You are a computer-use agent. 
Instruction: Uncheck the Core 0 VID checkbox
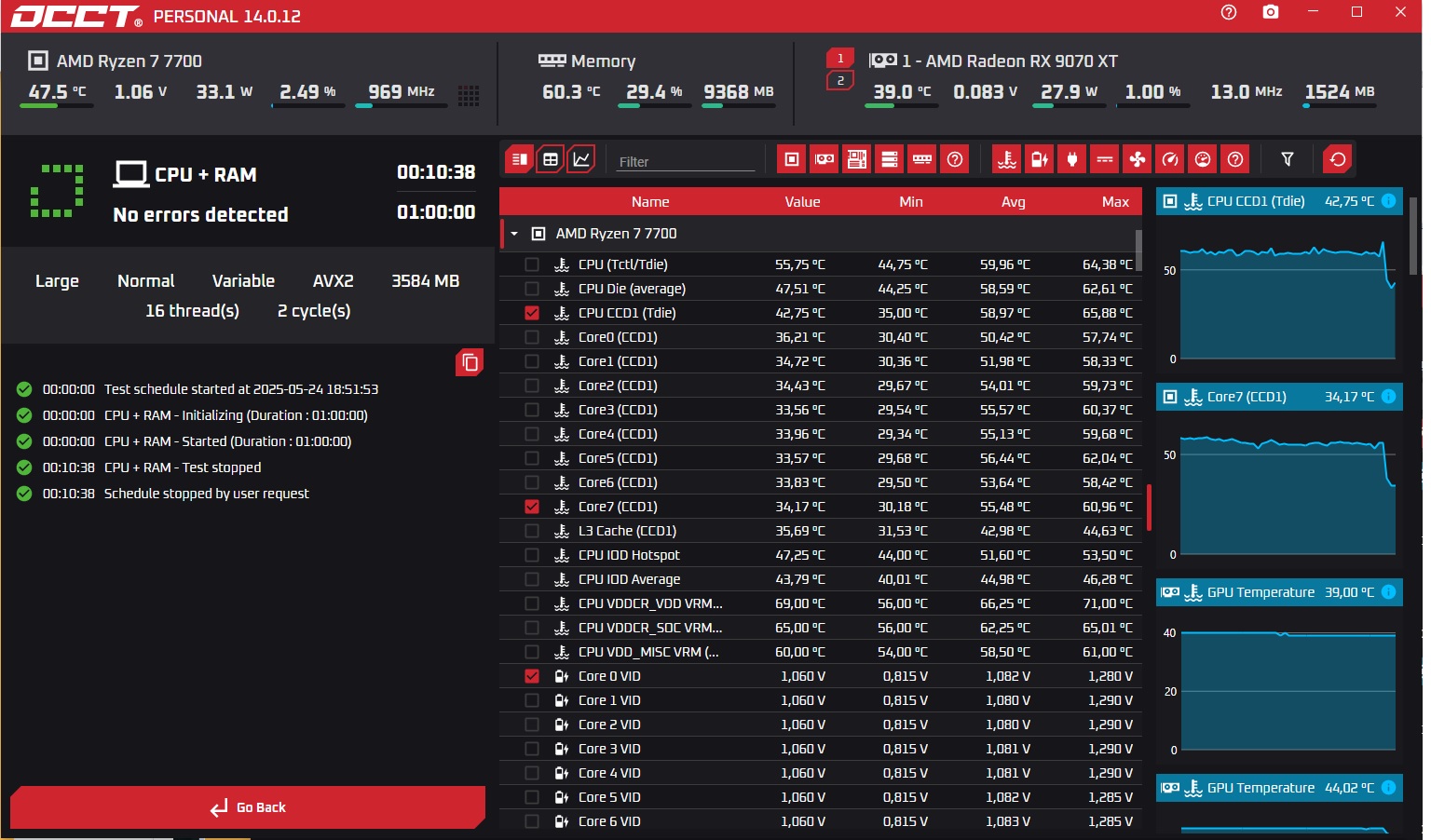532,676
